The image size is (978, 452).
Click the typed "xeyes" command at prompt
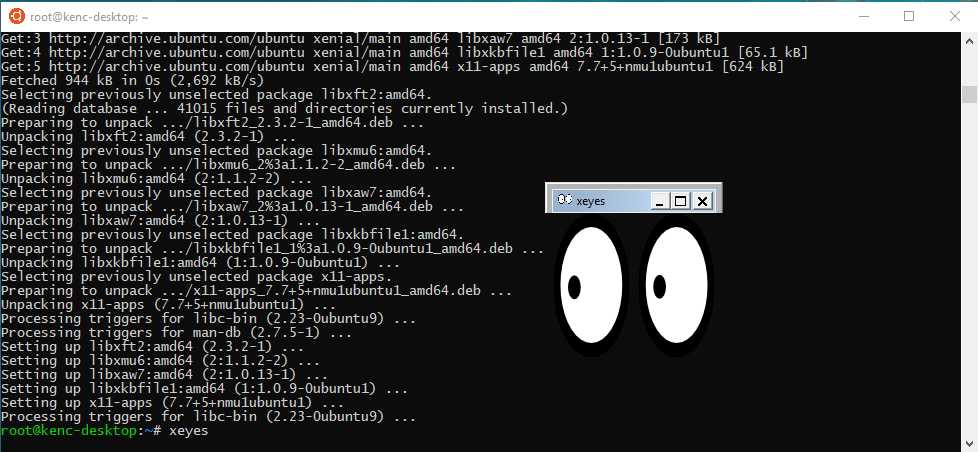click(x=188, y=431)
